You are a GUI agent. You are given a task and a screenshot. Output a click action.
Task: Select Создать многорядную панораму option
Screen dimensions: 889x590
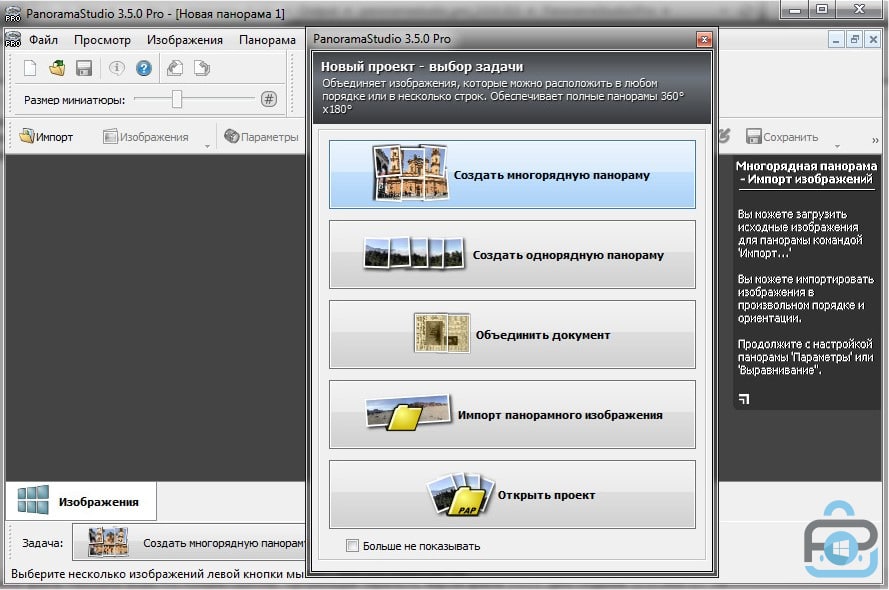[x=512, y=175]
